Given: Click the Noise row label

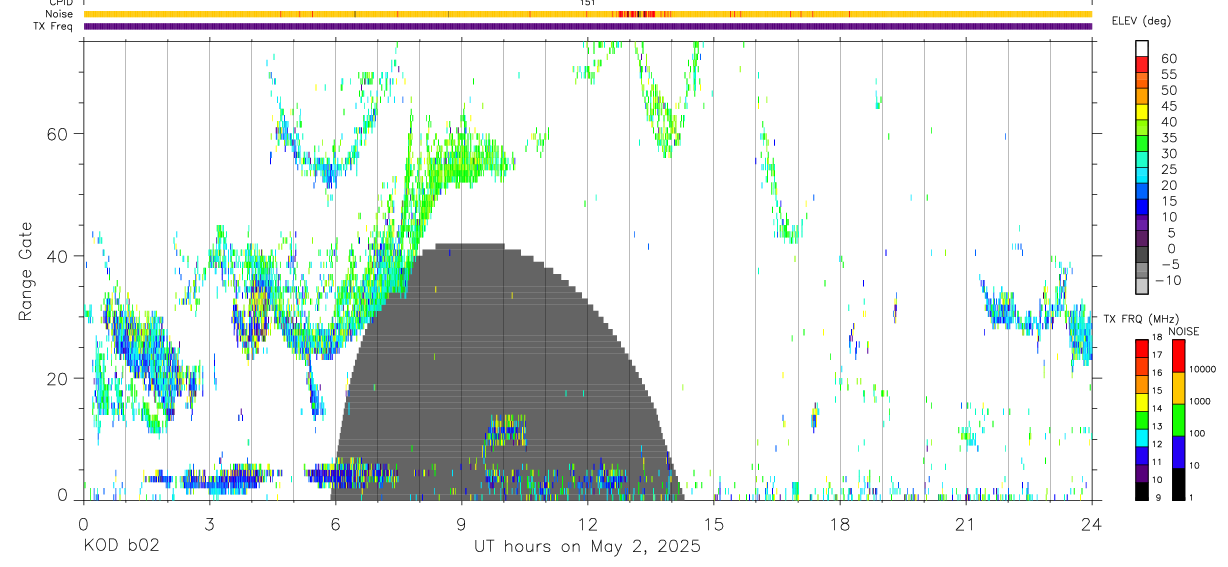Looking at the screenshot, I should tap(60, 14).
